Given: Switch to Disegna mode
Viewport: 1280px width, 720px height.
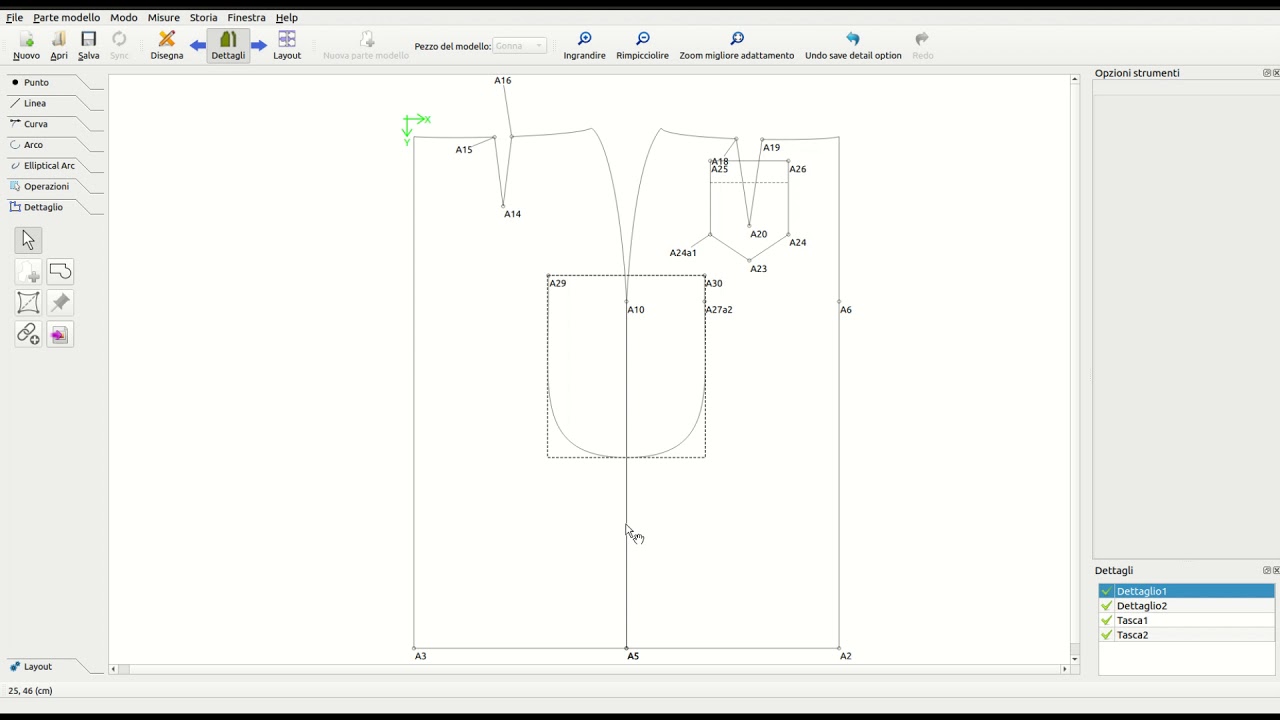Looking at the screenshot, I should pos(167,45).
